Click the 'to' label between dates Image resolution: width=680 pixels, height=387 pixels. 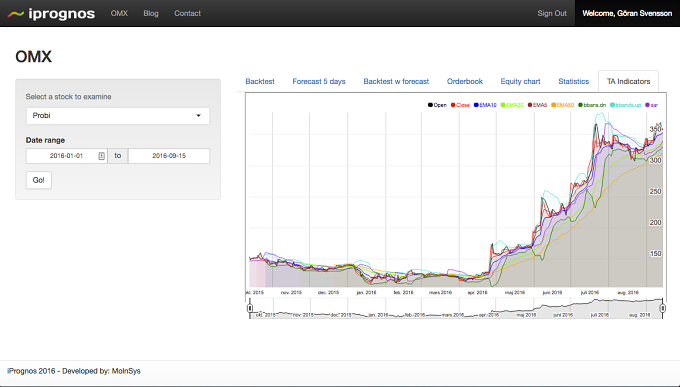click(118, 156)
